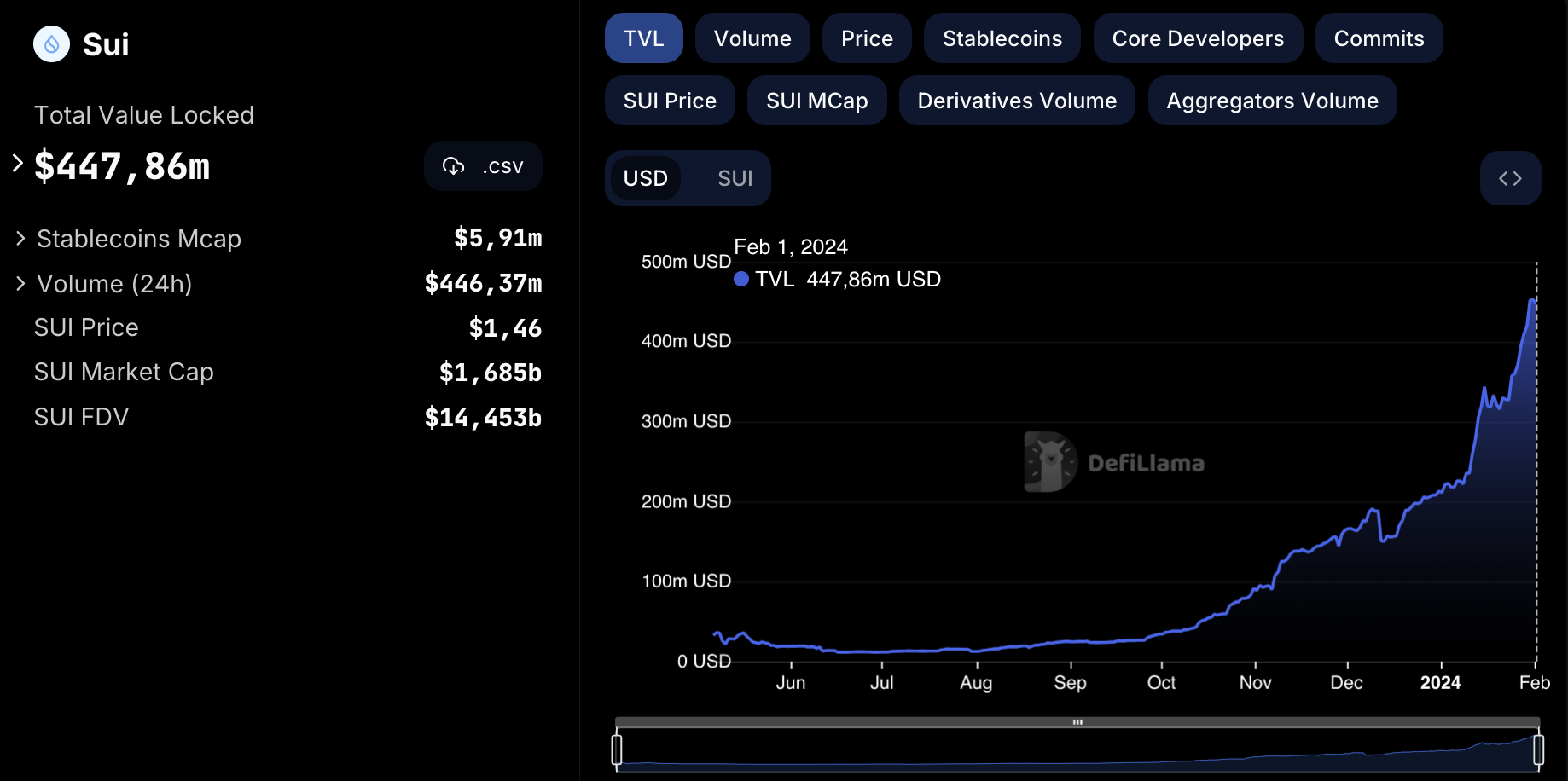Enable the Aggregators Volume chart series

[1272, 101]
